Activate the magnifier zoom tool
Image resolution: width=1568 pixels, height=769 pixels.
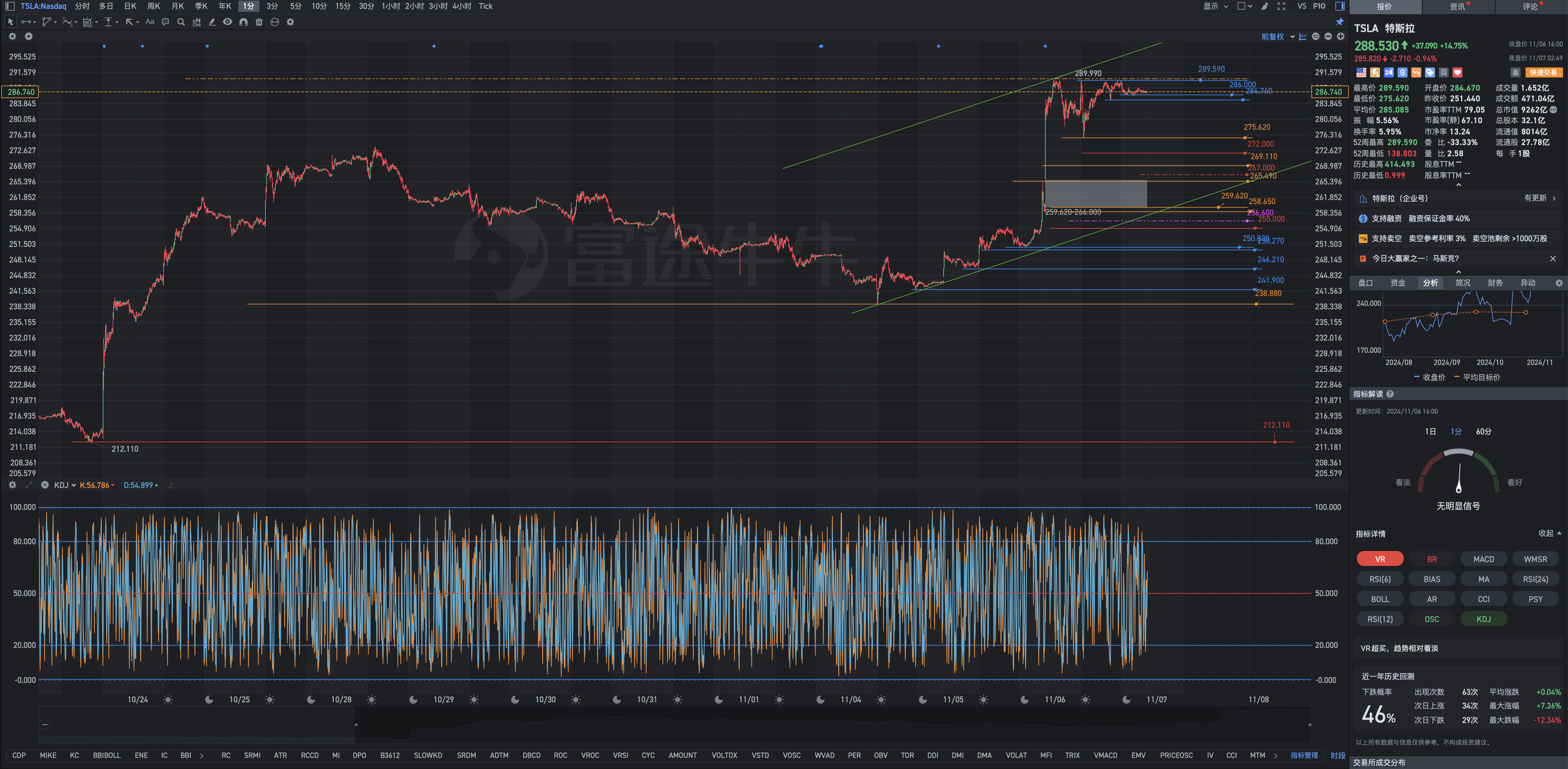(x=181, y=22)
